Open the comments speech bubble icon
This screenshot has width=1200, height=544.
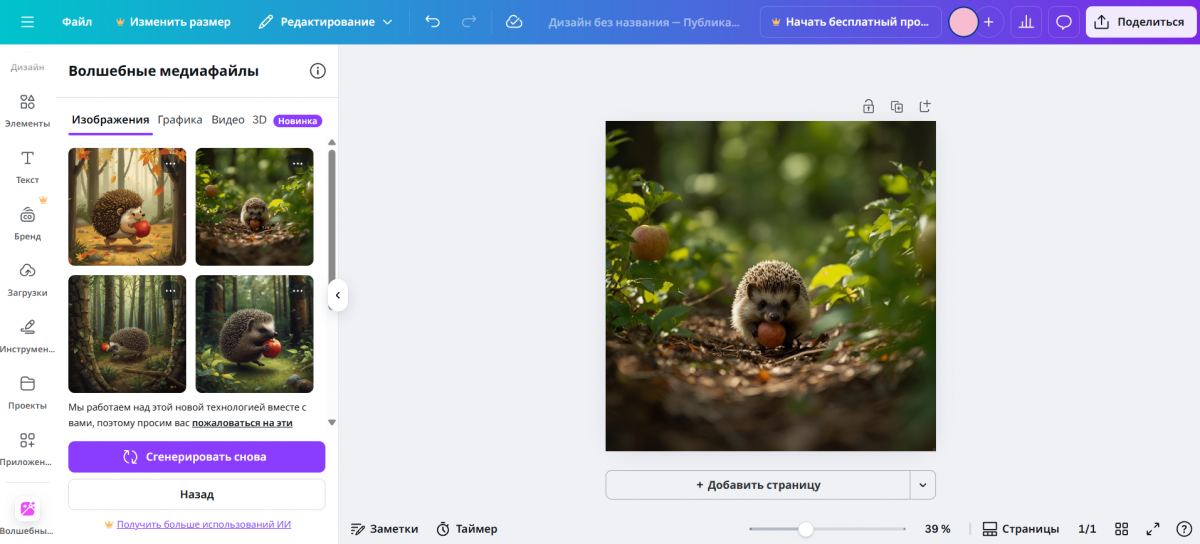1064,22
